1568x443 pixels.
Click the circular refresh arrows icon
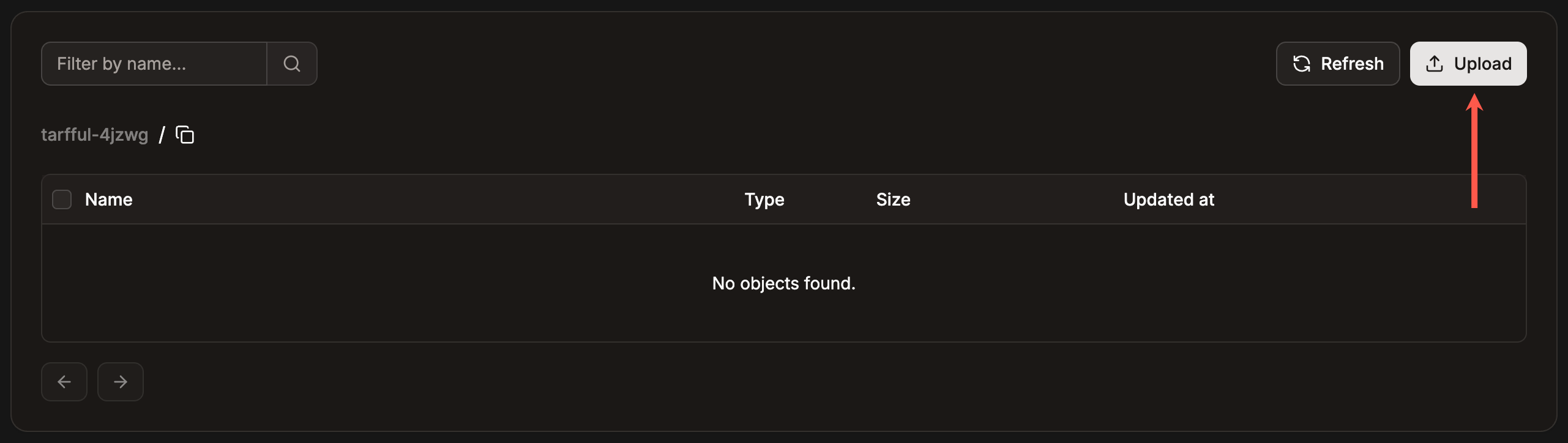1303,63
